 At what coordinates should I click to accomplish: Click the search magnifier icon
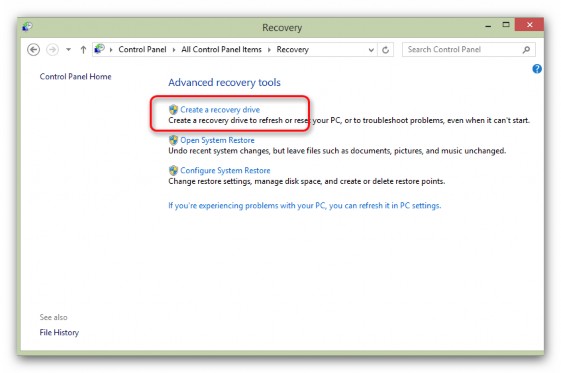coord(526,50)
